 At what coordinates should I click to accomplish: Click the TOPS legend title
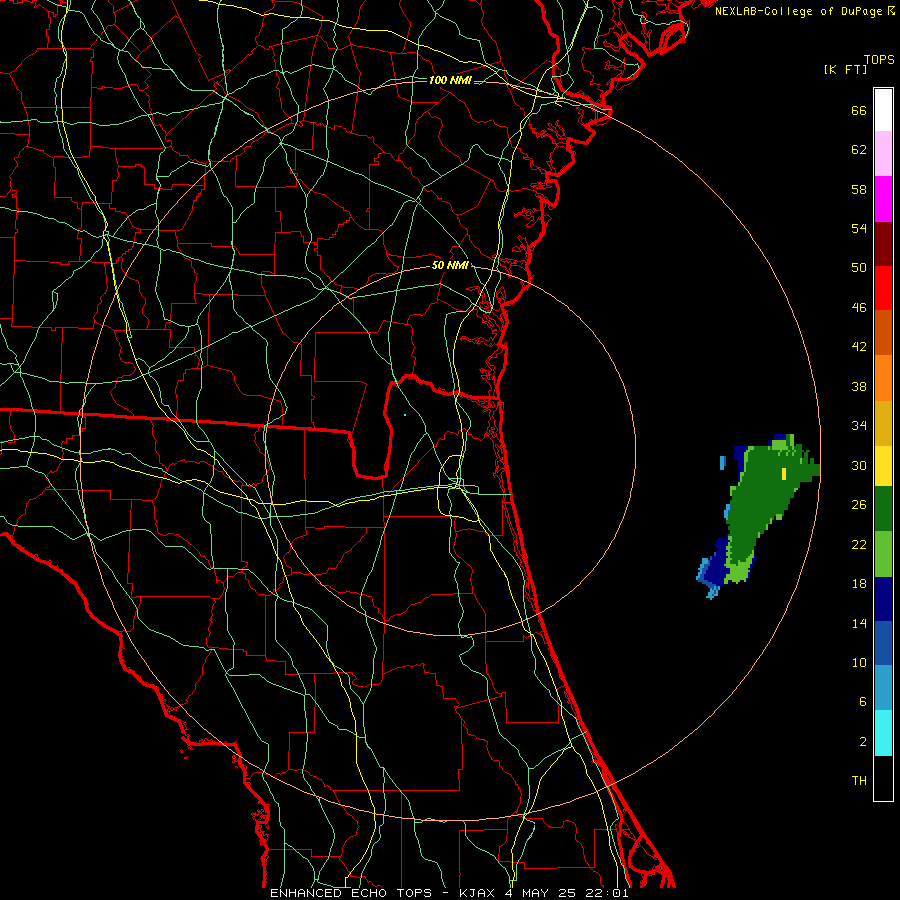879,60
